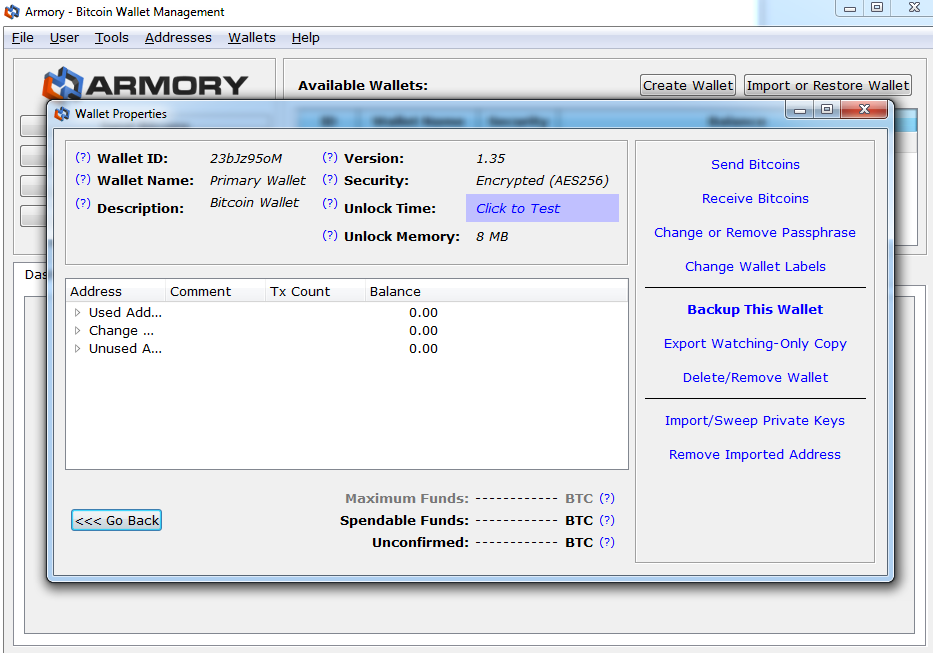
Task: Click the 0.00 balance in the Change row
Action: [423, 330]
